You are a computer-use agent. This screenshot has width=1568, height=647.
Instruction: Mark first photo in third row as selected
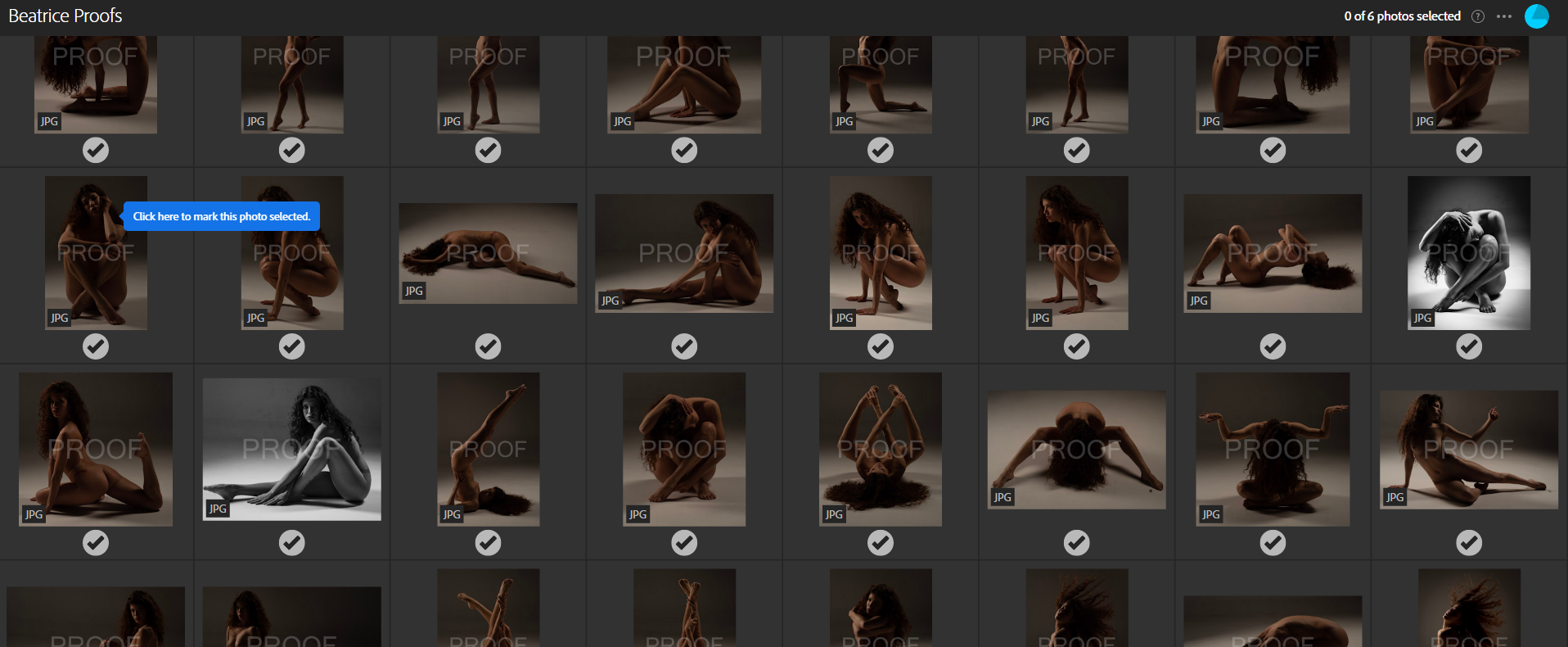[96, 543]
